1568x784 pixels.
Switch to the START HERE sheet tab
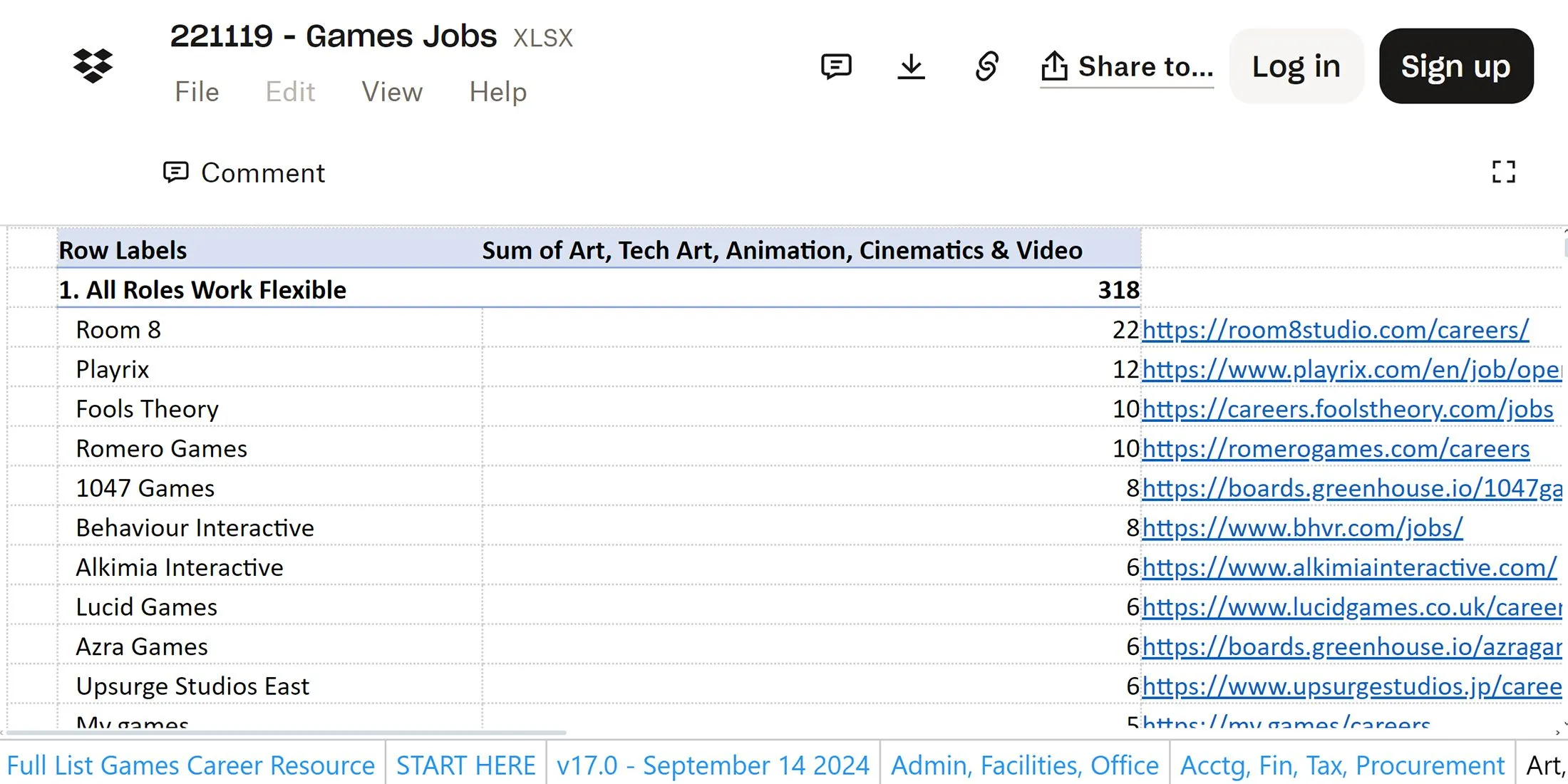tap(466, 765)
